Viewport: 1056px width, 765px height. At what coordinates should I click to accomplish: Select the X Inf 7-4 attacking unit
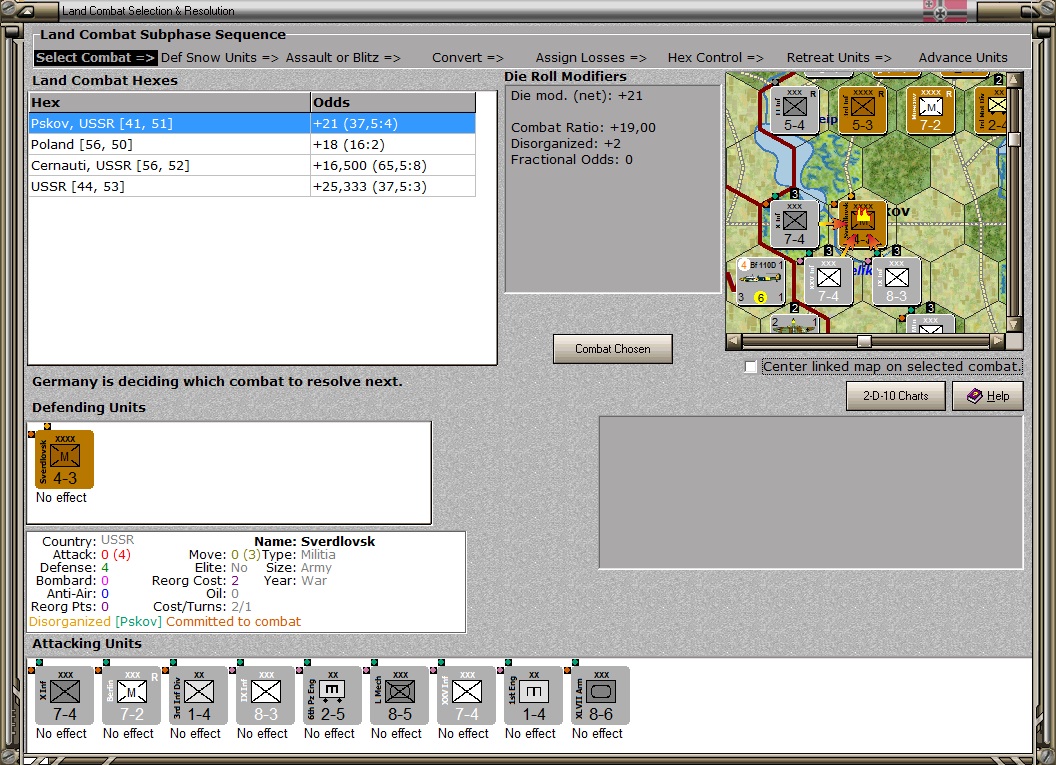pyautogui.click(x=65, y=696)
